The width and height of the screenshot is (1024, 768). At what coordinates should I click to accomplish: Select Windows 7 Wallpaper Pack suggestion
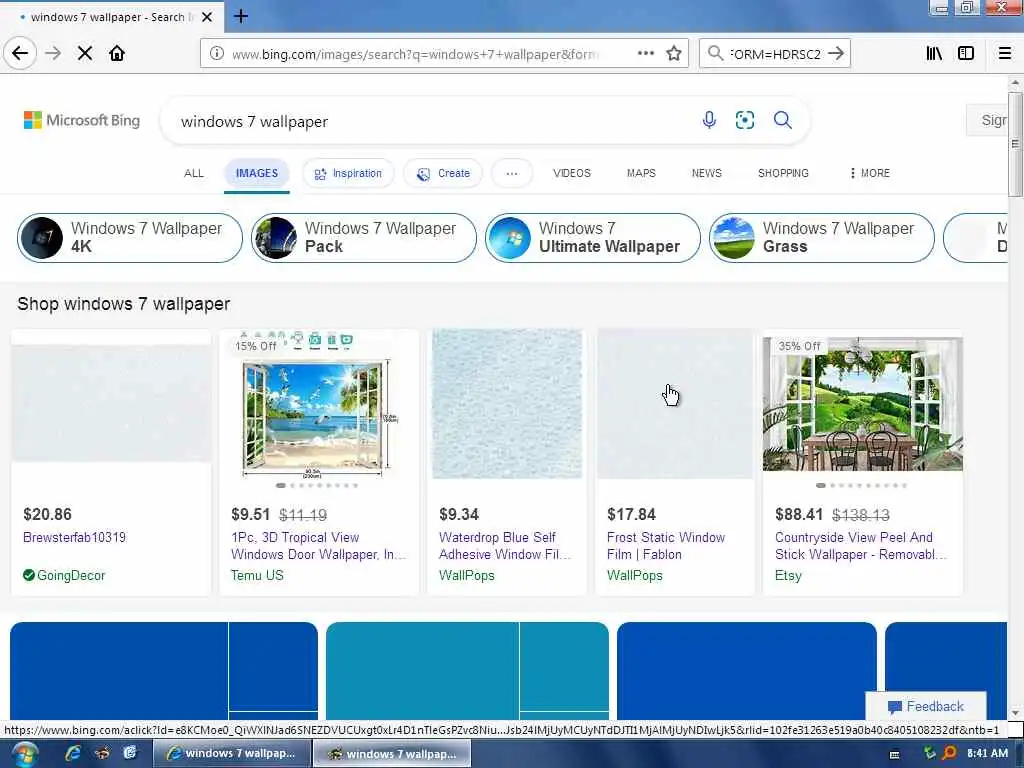pos(364,238)
